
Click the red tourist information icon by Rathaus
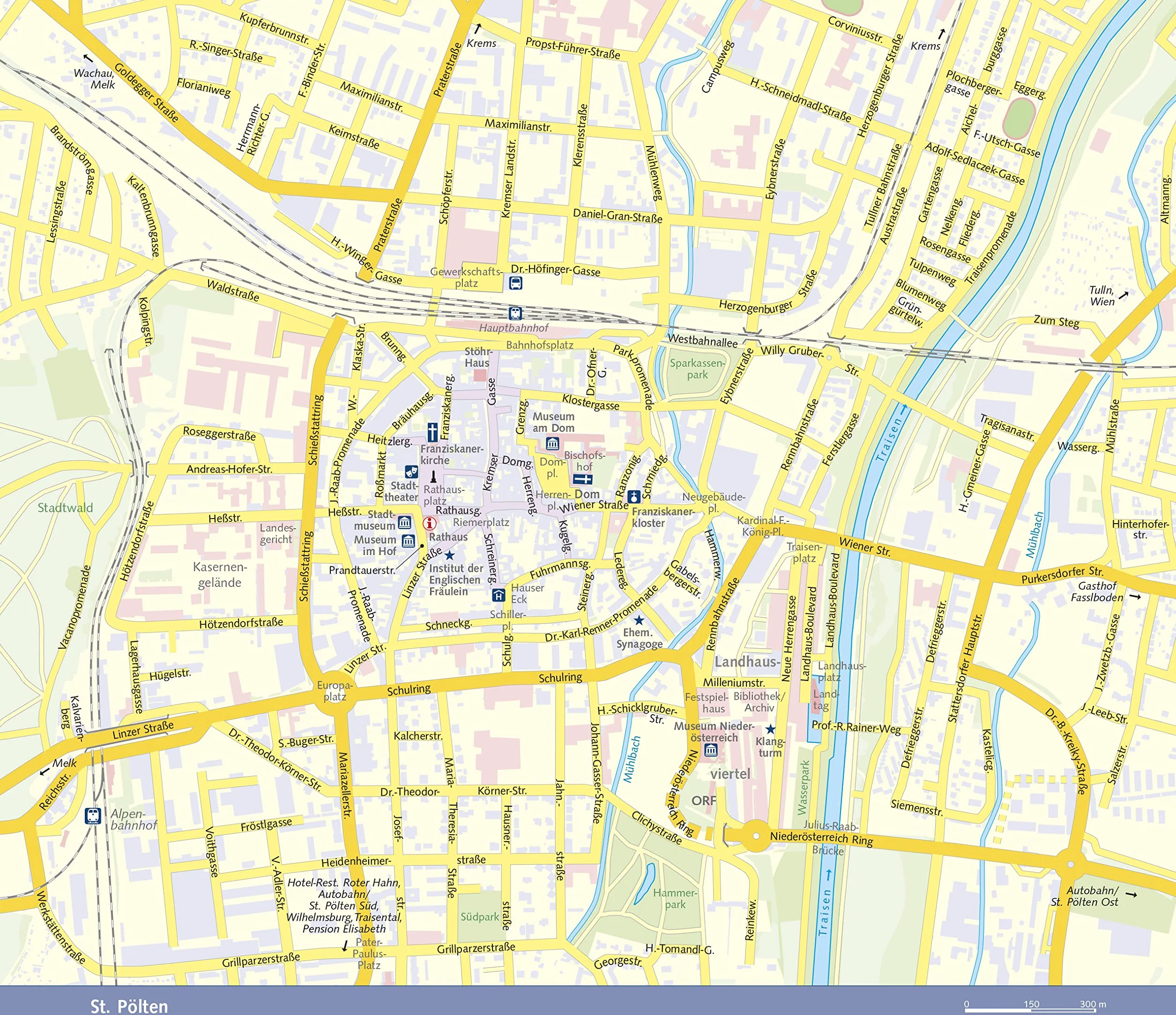pos(430,523)
